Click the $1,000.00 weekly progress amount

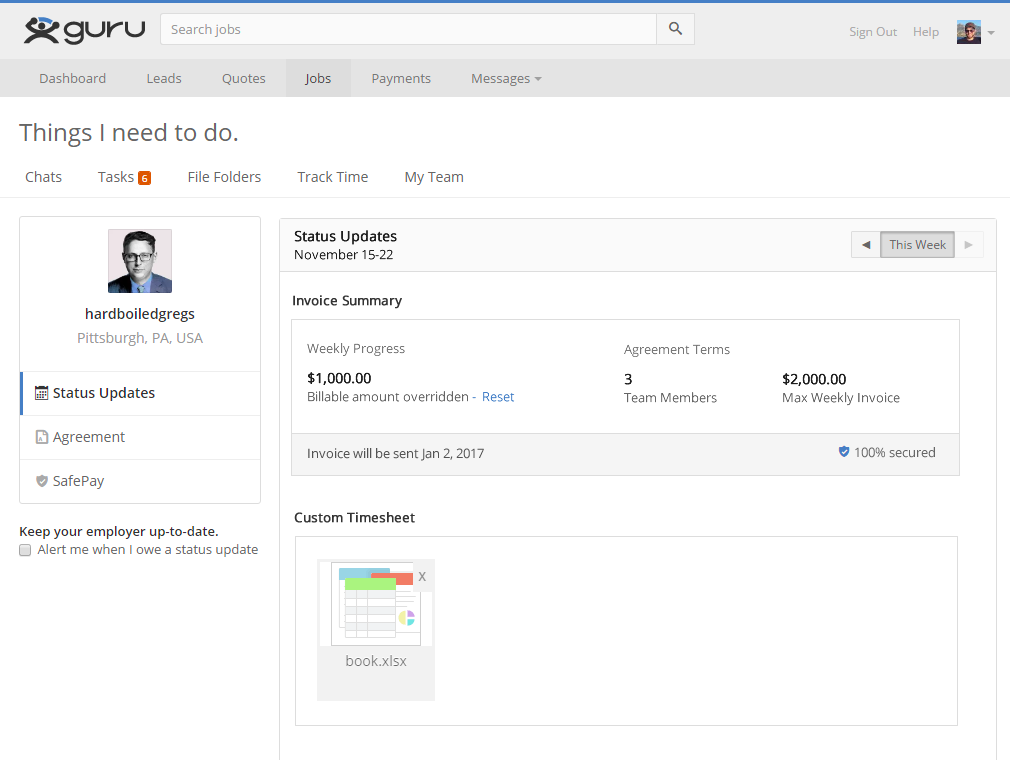click(x=339, y=378)
